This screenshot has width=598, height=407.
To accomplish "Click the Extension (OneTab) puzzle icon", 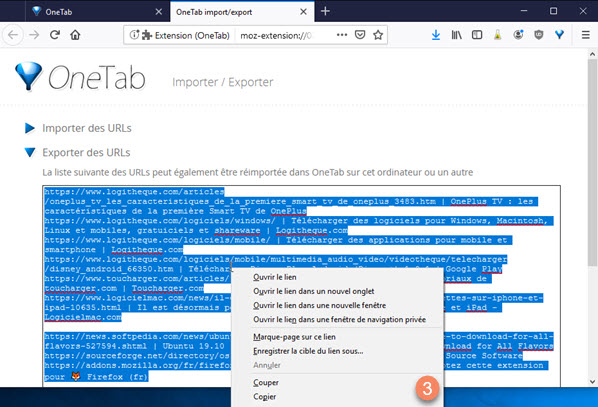I will 147,35.
